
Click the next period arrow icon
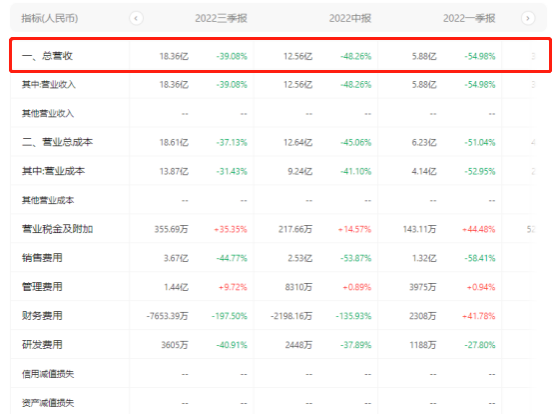pyautogui.click(x=528, y=18)
